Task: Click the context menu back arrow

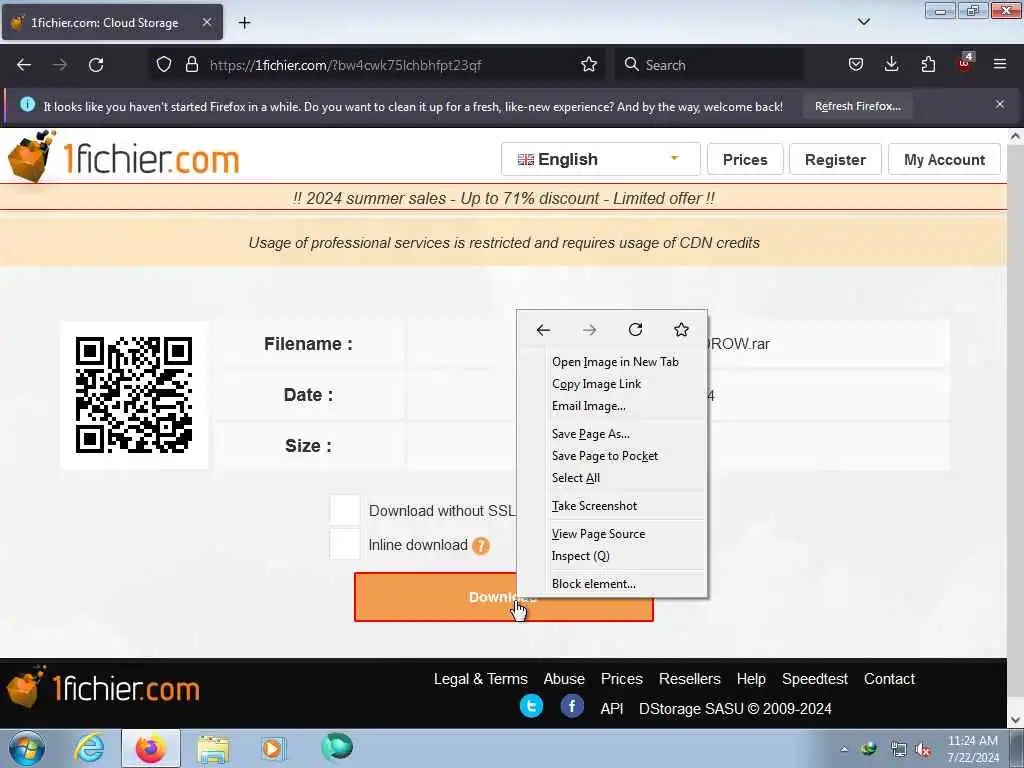Action: coord(543,330)
